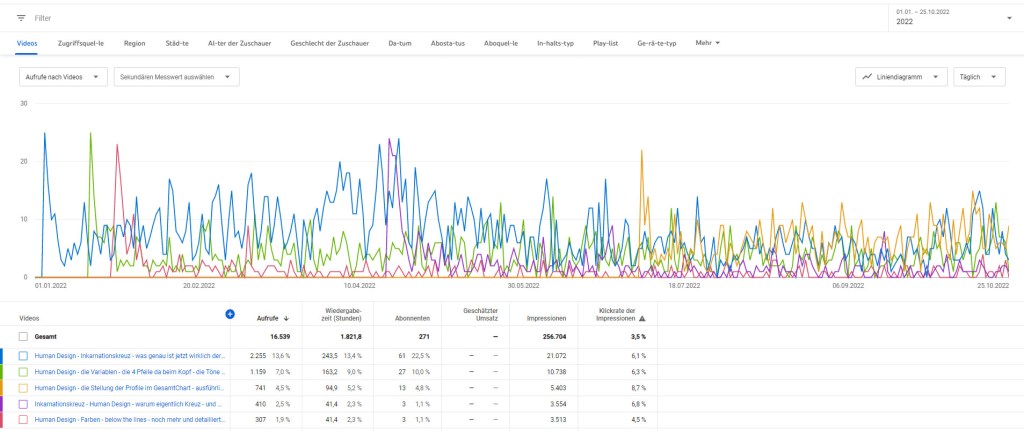Check the blue box for the Inkarnationskreuz video row
The image size is (1024, 431).
(x=24, y=355)
